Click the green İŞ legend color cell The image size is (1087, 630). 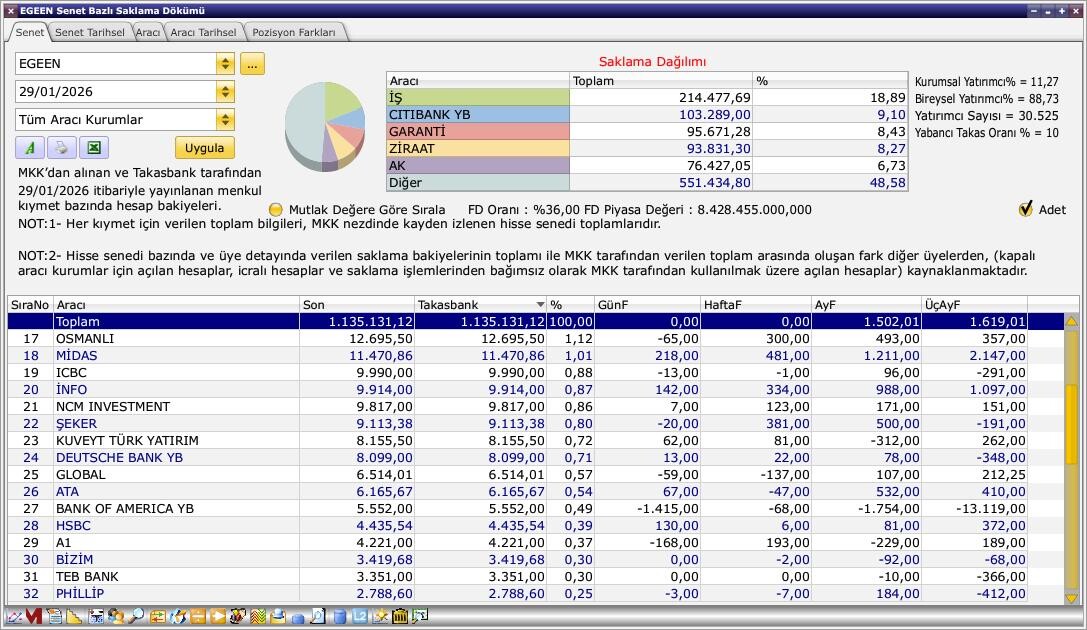coord(477,98)
